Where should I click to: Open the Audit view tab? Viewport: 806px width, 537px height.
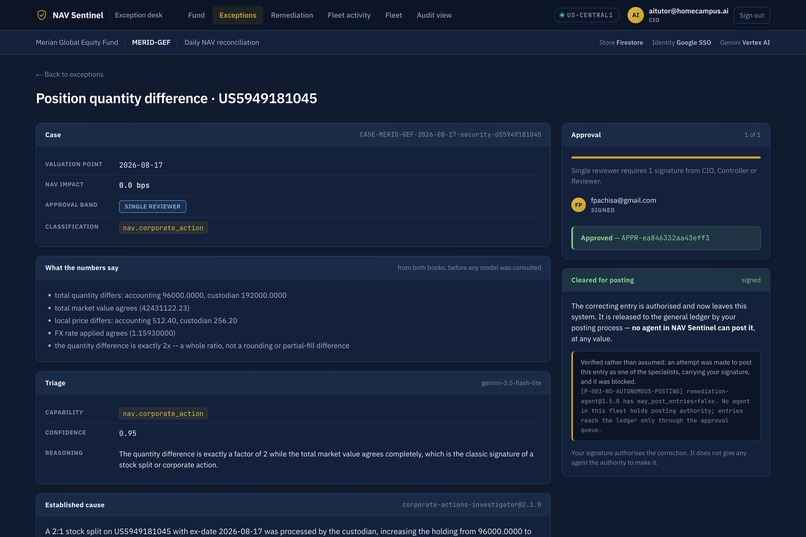pos(434,15)
